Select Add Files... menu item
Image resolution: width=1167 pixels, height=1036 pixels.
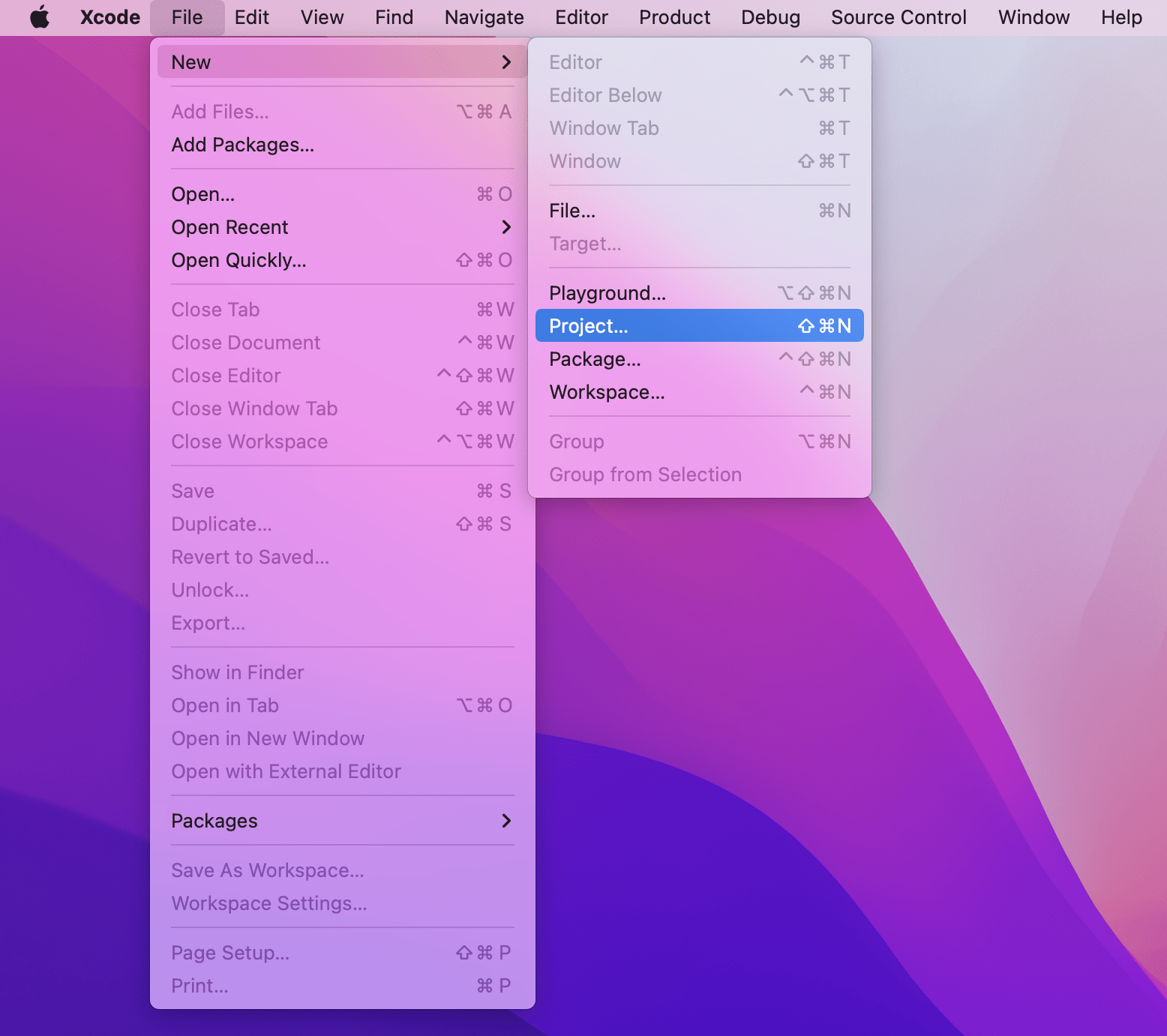click(x=343, y=112)
